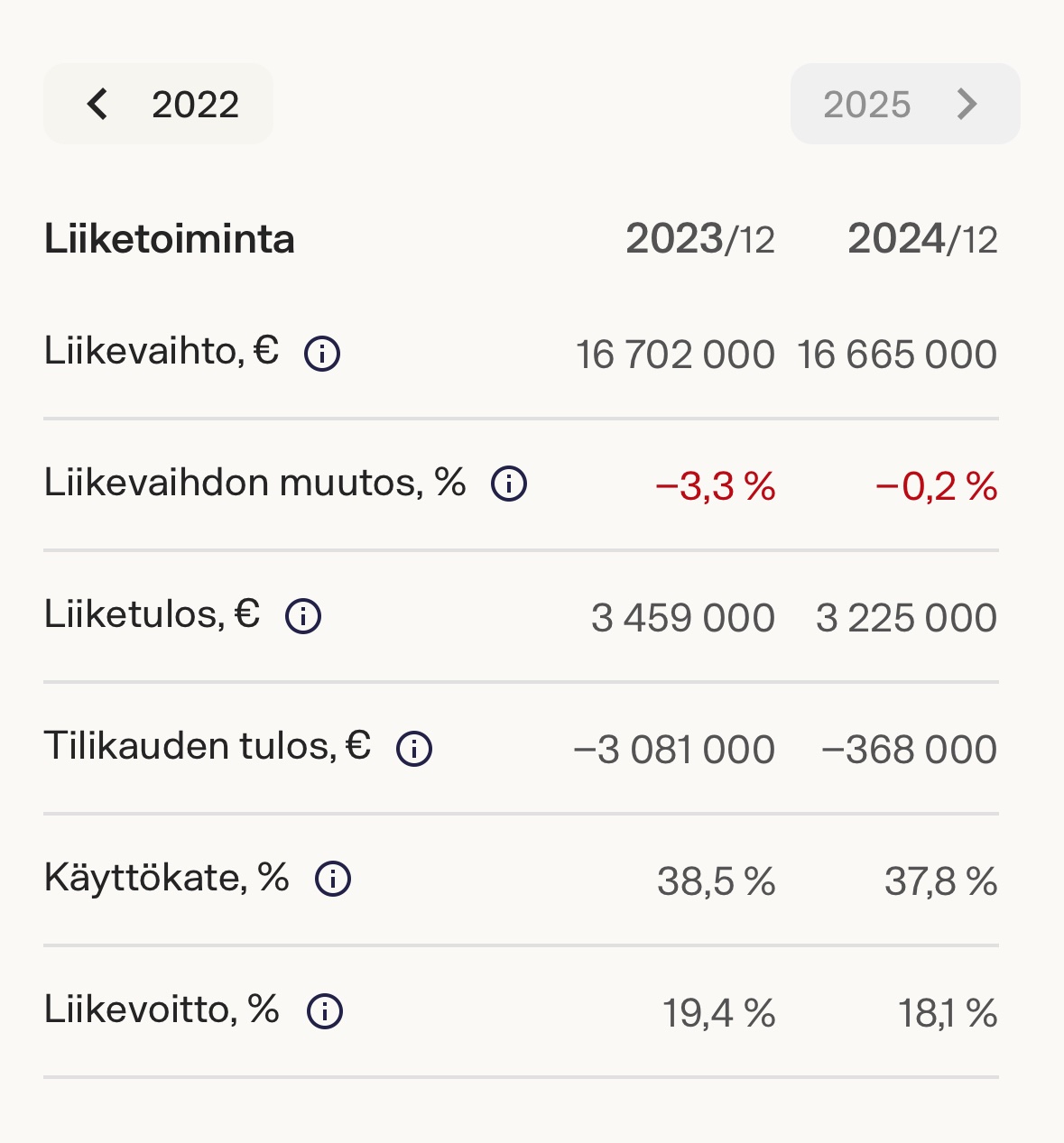
Task: Open Käyttökate, % info icon
Action: click(333, 879)
